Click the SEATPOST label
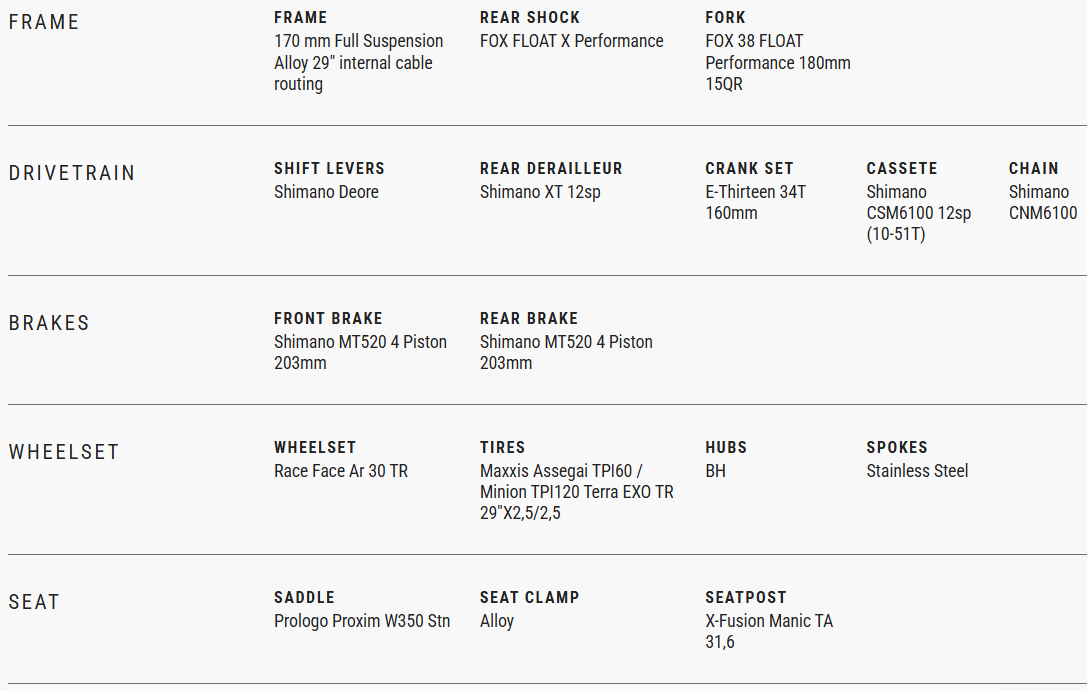This screenshot has height=691, width=1087. click(x=746, y=597)
